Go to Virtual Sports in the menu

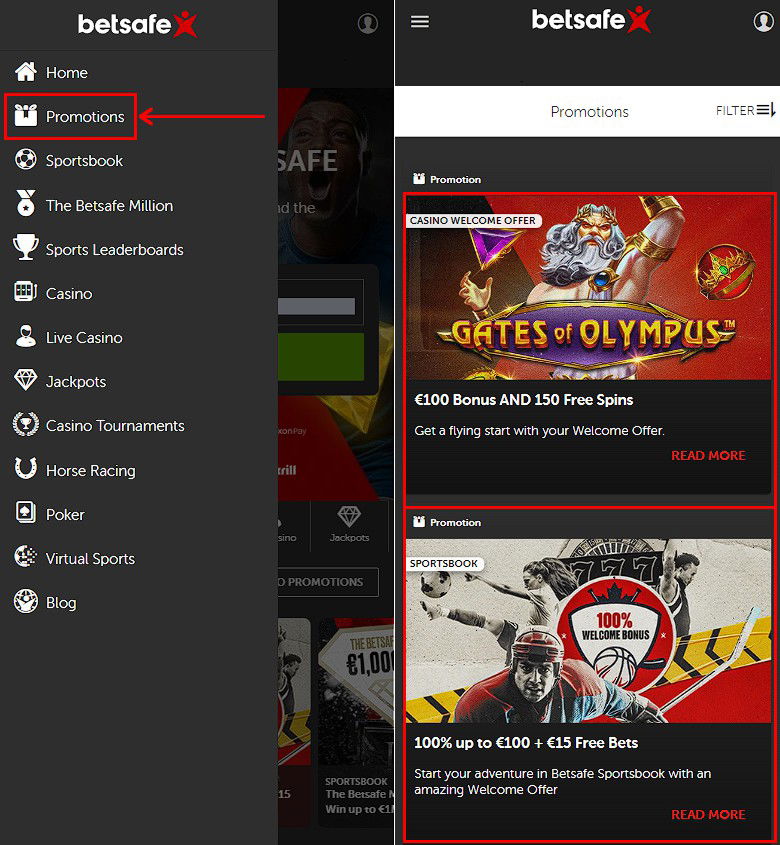tap(90, 559)
